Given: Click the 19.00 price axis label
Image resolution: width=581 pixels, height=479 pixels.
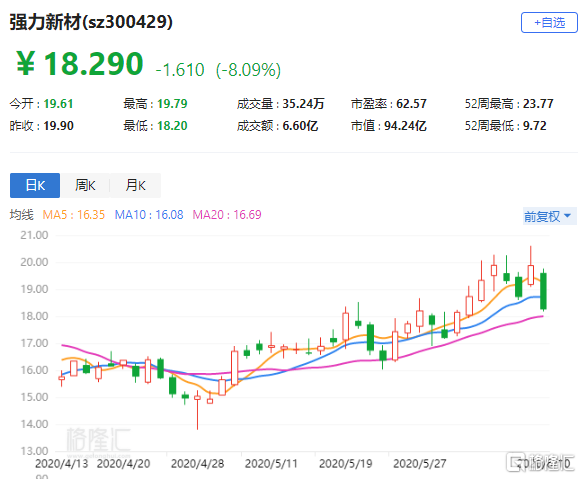Looking at the screenshot, I should tap(34, 289).
